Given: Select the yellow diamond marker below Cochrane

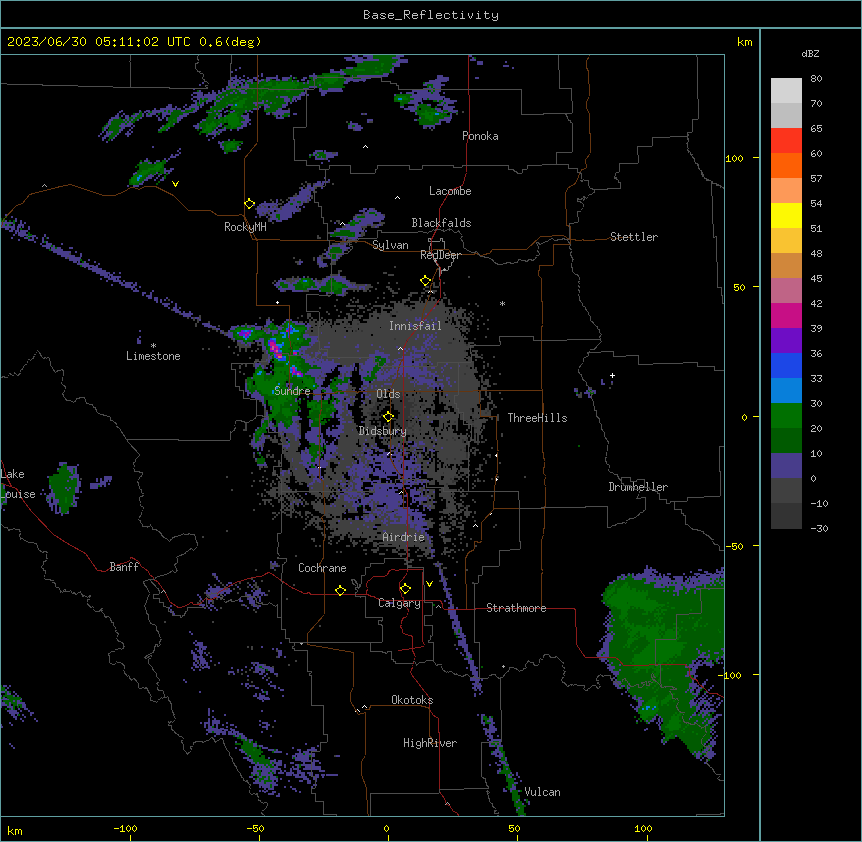Looking at the screenshot, I should tap(340, 590).
